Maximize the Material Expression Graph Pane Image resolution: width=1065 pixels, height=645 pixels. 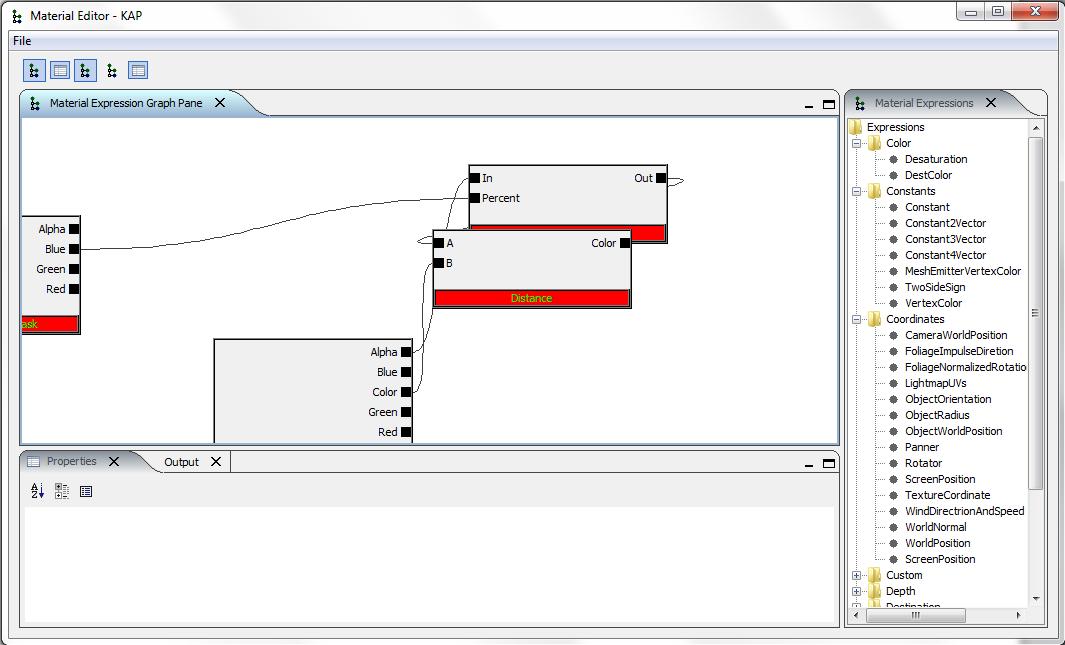coord(828,104)
